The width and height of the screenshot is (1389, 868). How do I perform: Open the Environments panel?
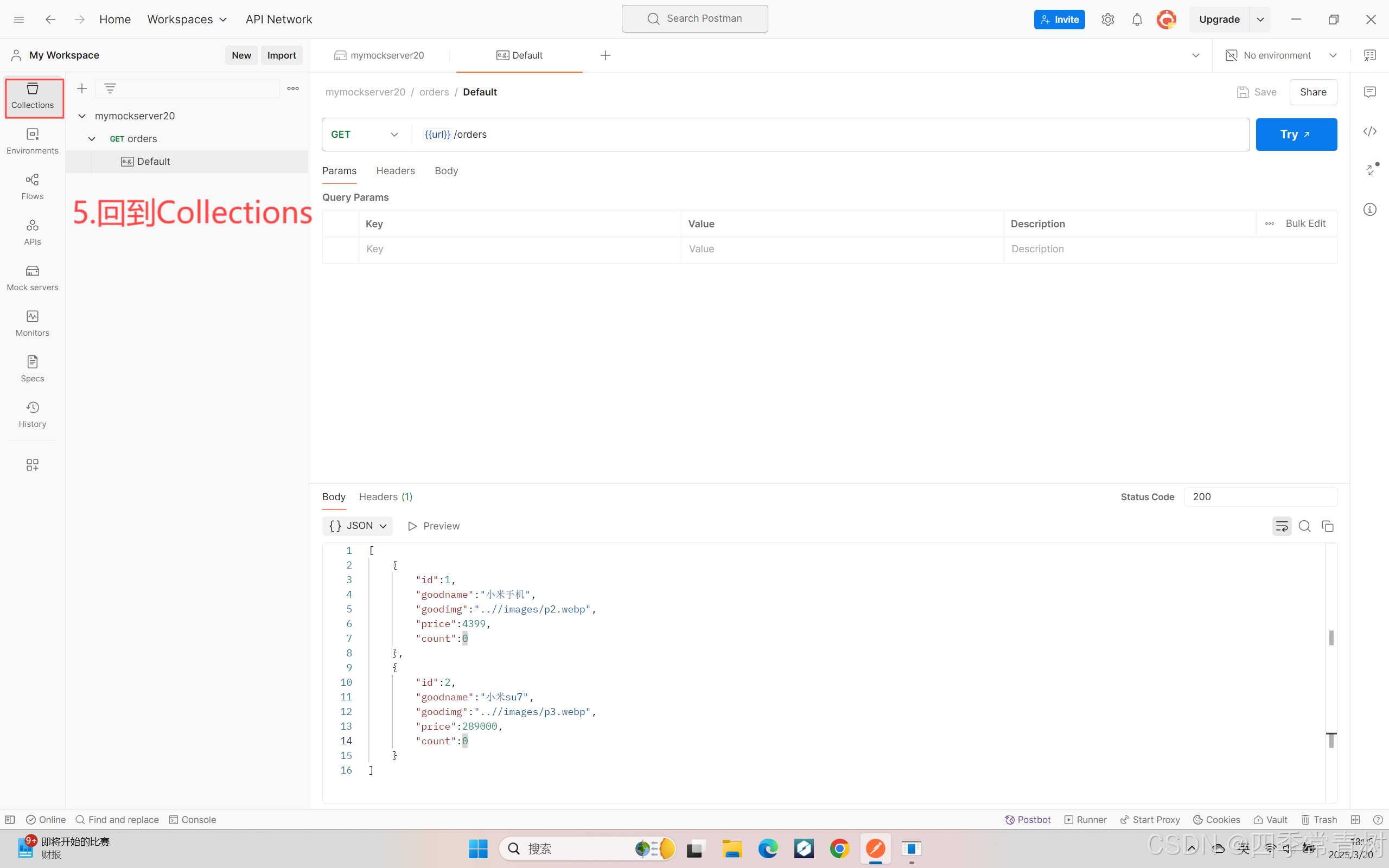pos(31,141)
